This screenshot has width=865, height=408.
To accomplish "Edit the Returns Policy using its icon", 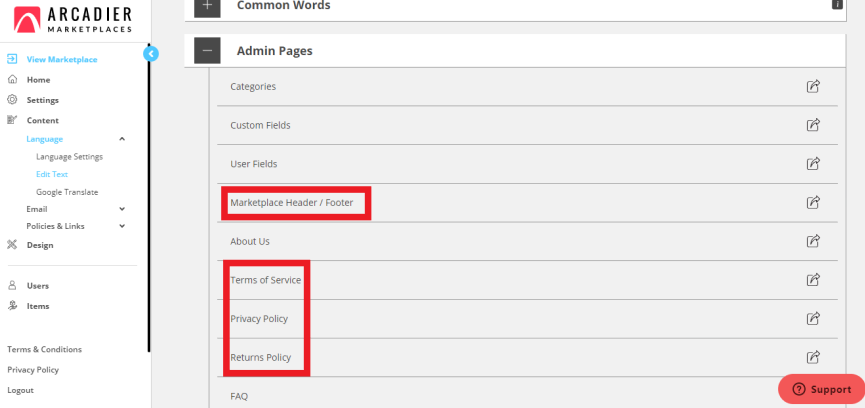I will pyautogui.click(x=813, y=357).
